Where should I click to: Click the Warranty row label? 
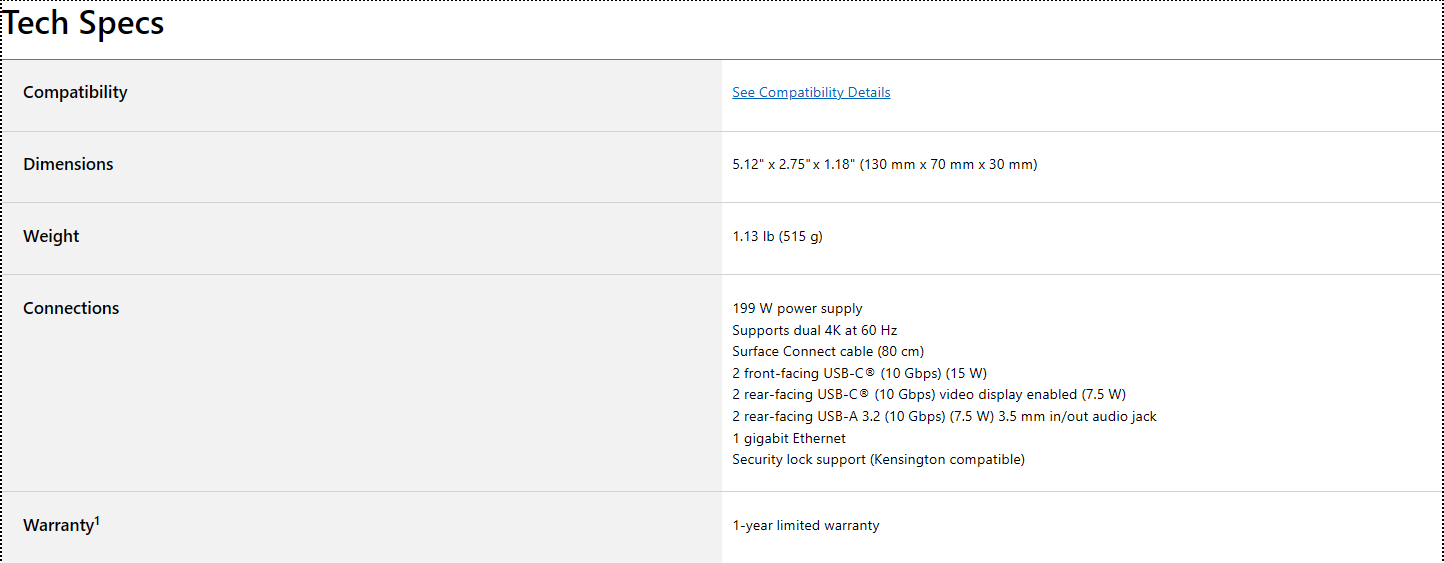[x=58, y=526]
